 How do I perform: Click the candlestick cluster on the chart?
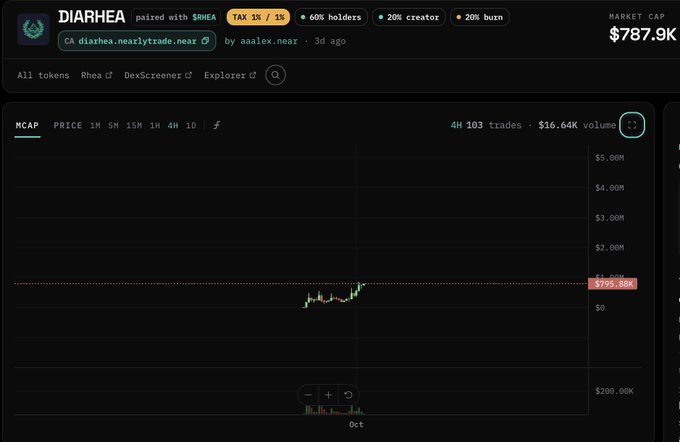334,295
